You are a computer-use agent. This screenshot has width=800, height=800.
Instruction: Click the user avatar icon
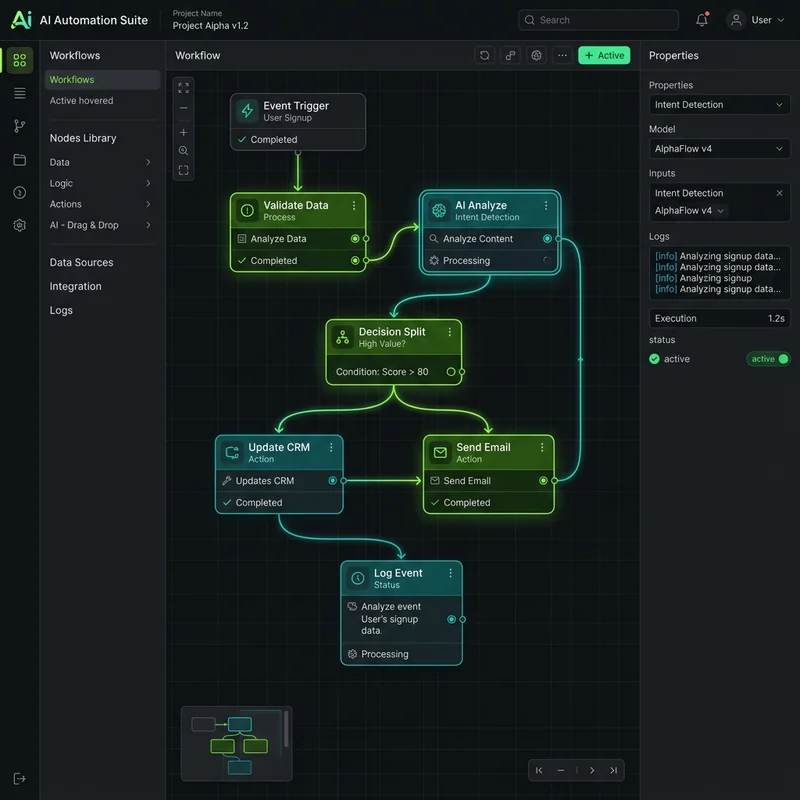736,20
